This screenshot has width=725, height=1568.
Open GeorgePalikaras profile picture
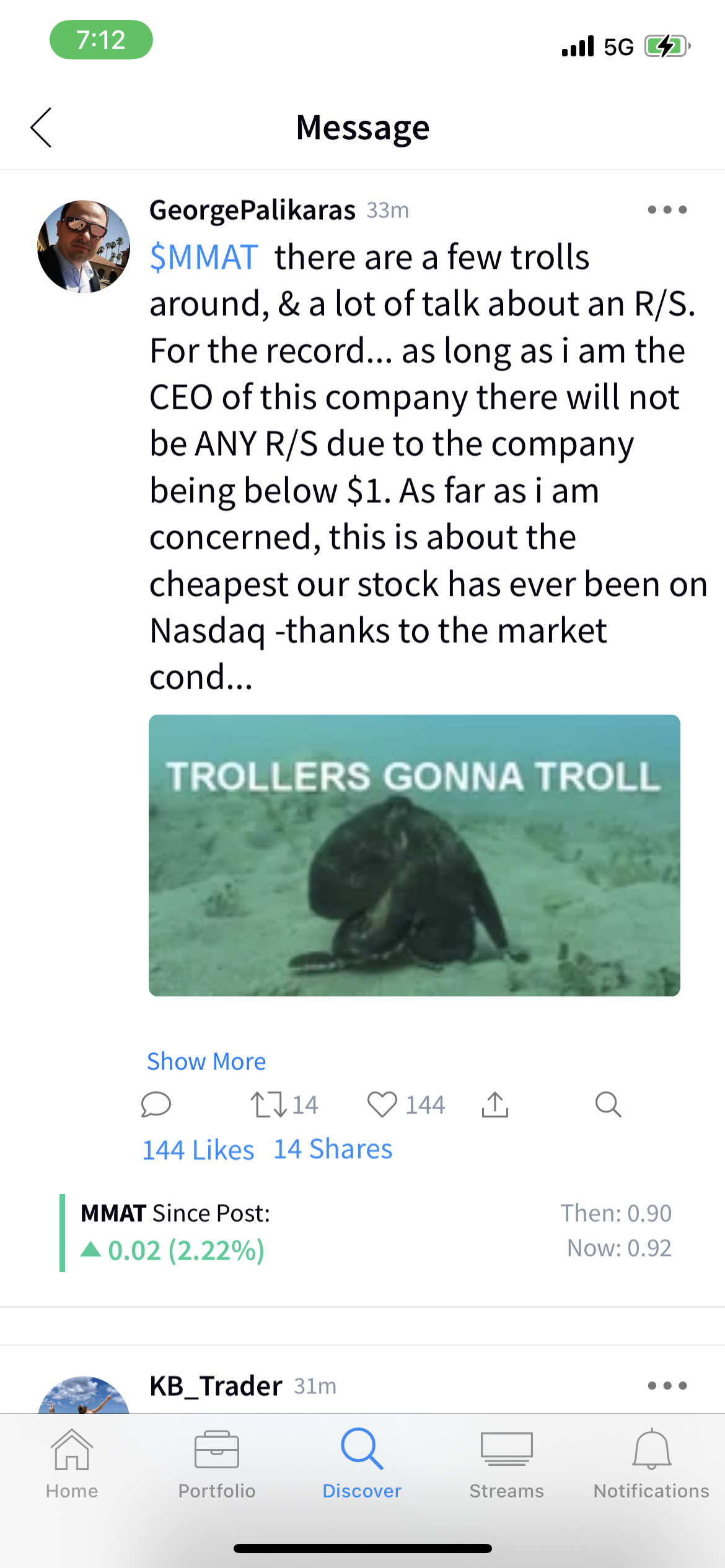coord(84,246)
